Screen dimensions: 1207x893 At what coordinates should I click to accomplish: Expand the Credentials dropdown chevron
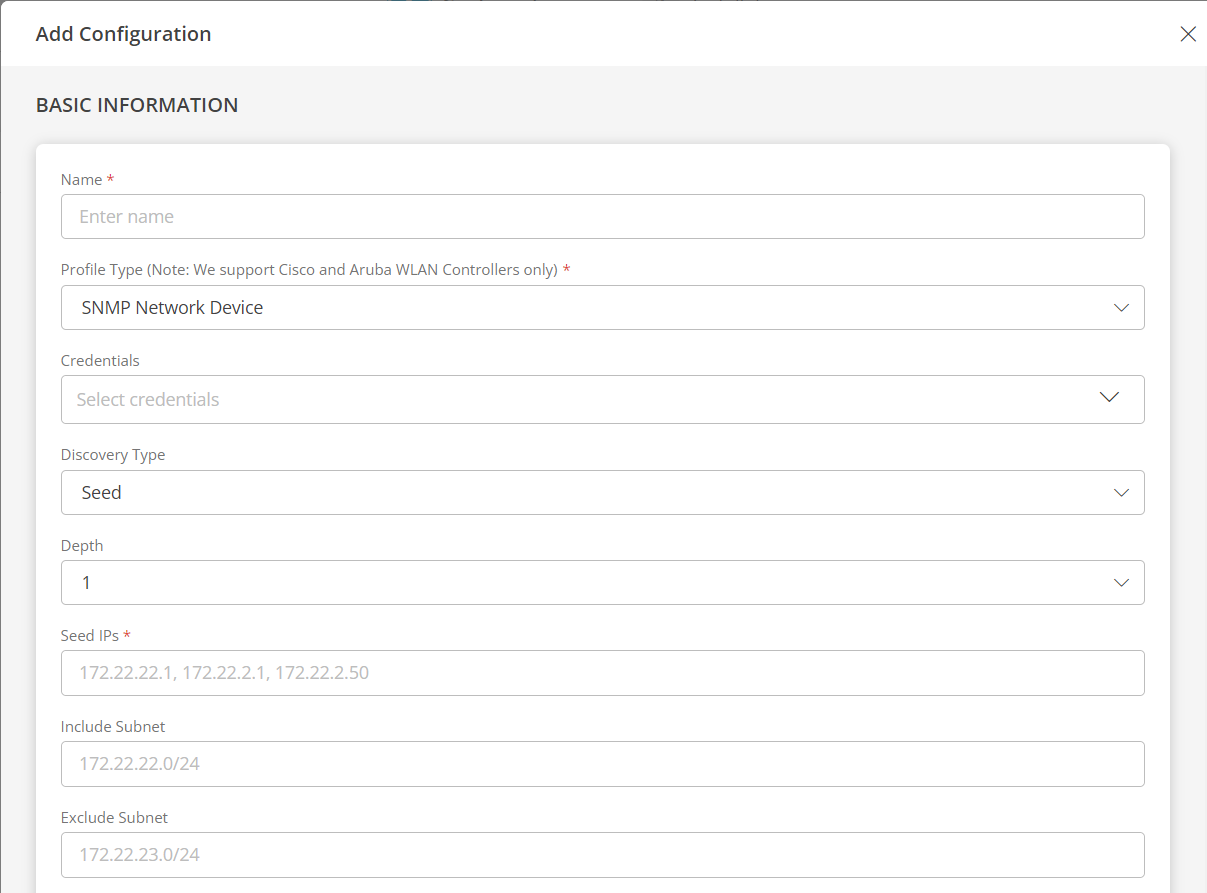point(1109,397)
